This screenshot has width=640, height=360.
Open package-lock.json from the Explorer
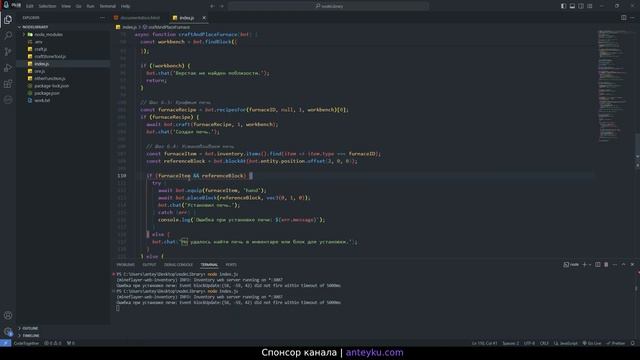[x=51, y=86]
